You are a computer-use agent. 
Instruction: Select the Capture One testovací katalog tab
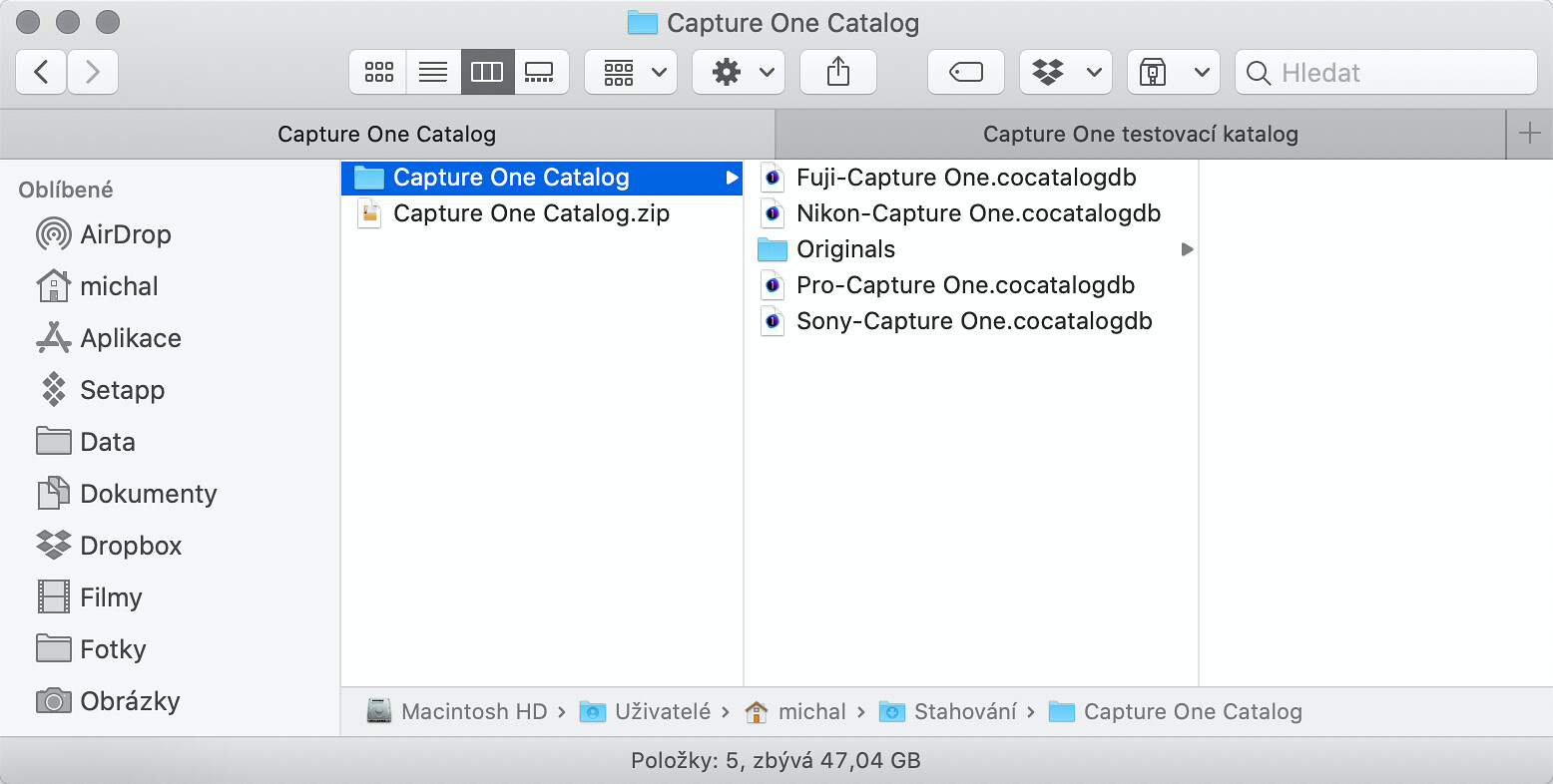pos(1141,134)
